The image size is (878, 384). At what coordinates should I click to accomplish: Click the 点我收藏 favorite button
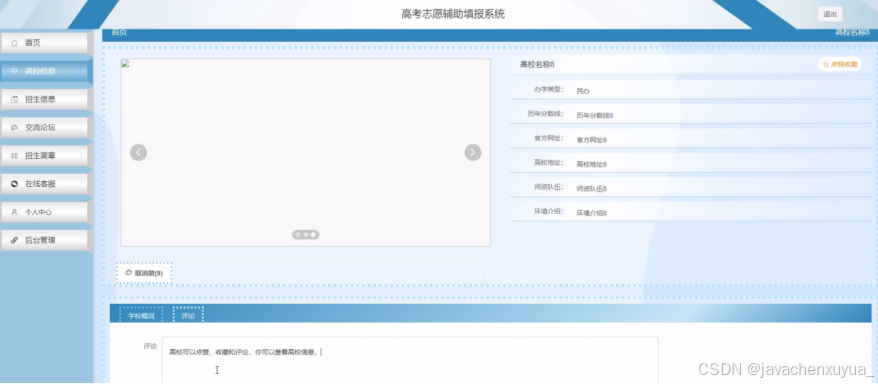[x=840, y=64]
